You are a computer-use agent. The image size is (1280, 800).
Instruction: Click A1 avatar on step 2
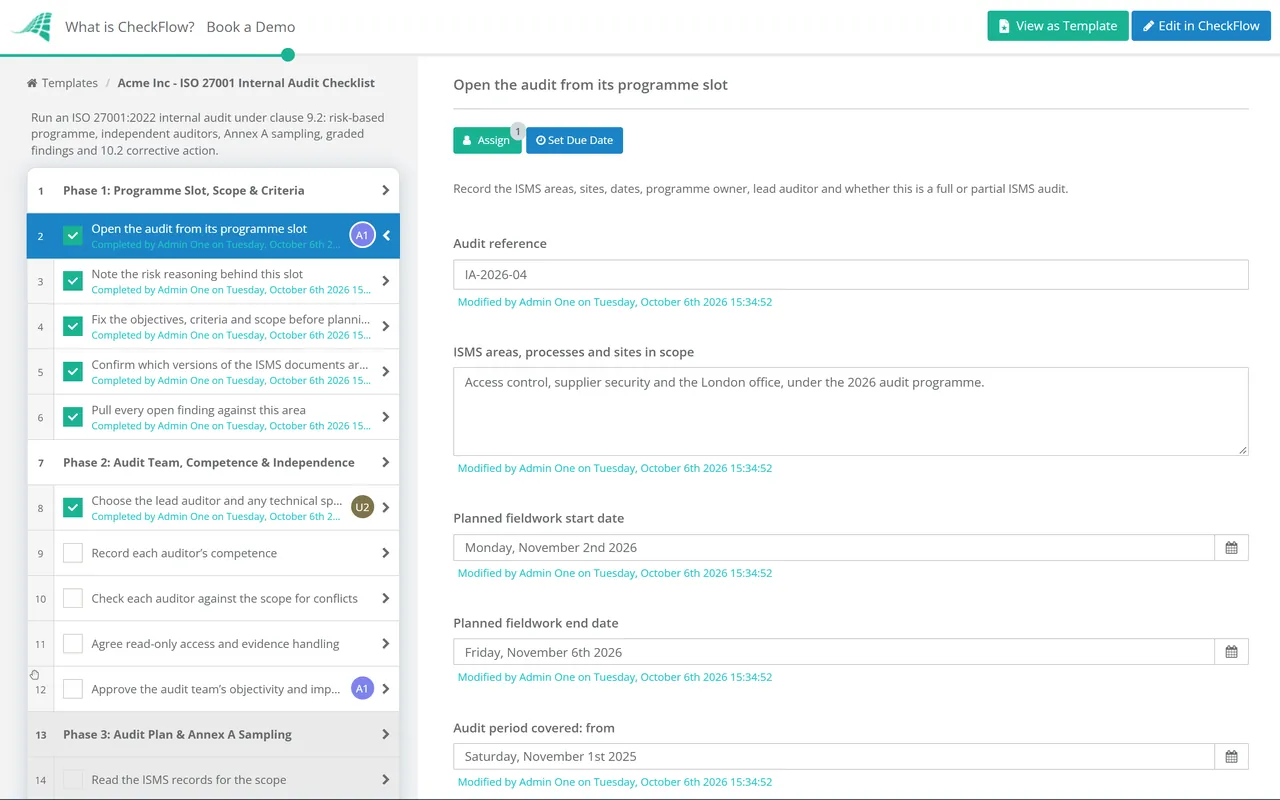pyautogui.click(x=362, y=236)
